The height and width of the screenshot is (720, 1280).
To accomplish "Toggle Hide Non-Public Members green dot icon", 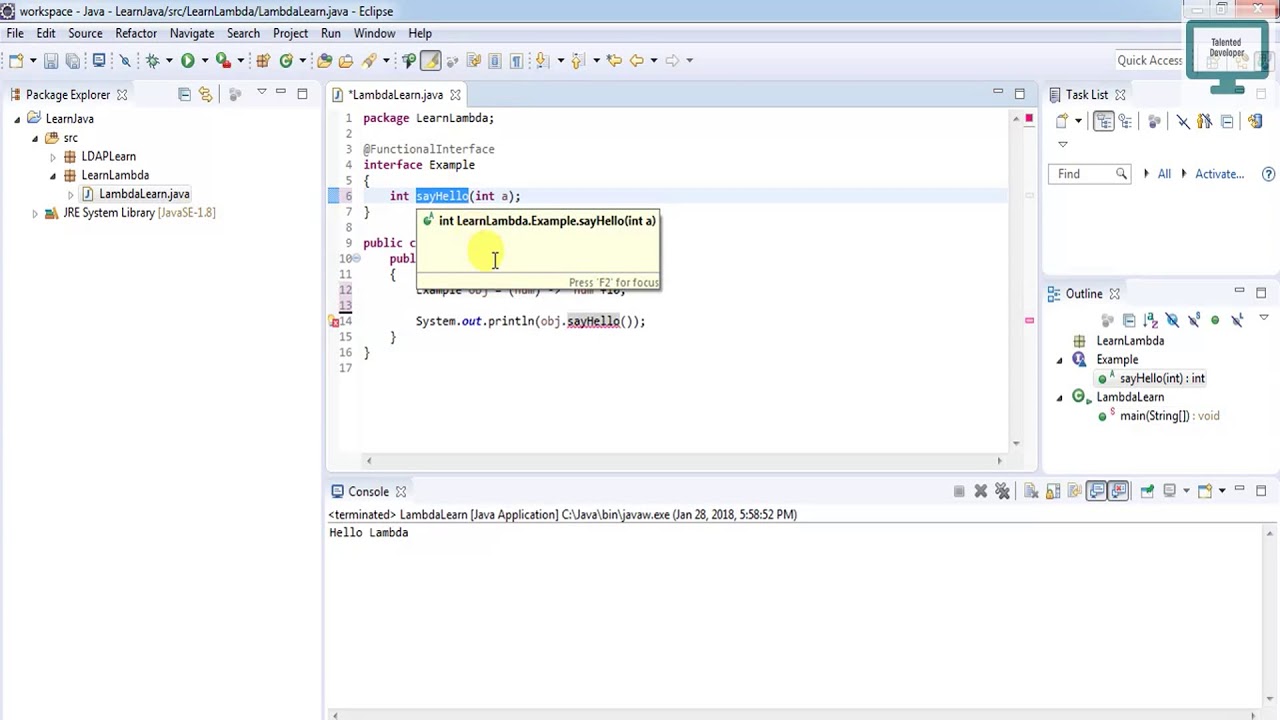I will pos(1215,320).
